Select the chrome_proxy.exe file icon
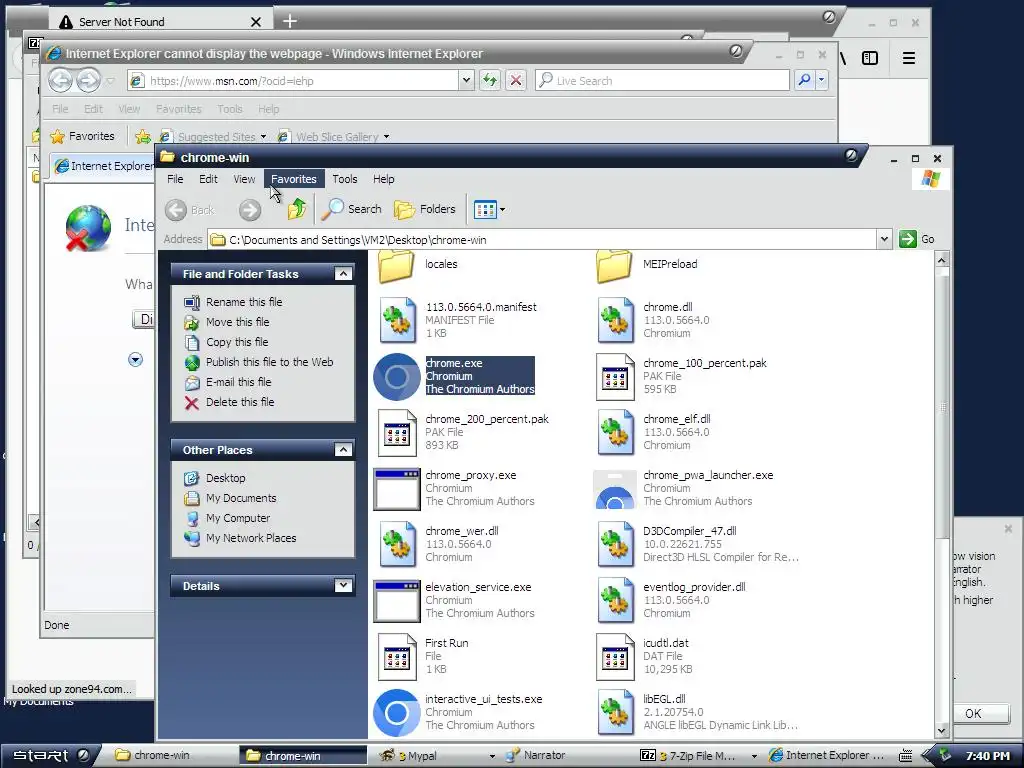This screenshot has width=1024, height=768. [x=396, y=488]
